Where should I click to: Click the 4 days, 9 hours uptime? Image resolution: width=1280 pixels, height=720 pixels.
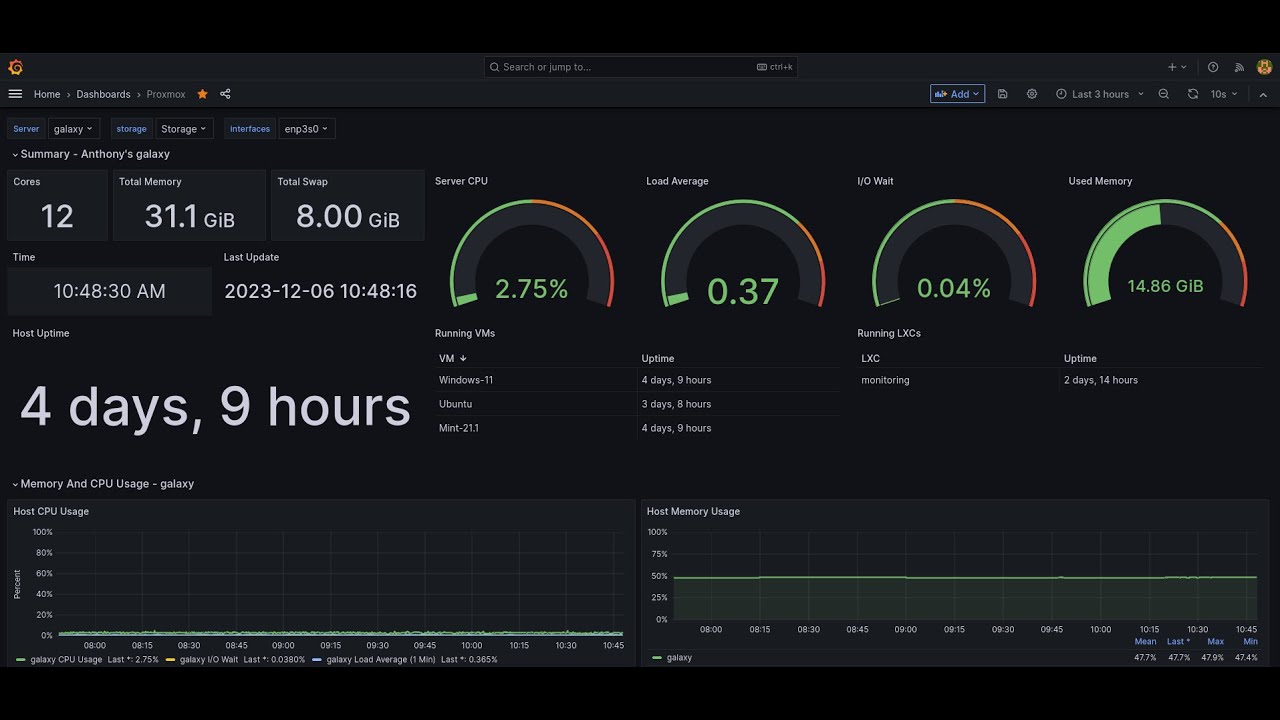pyautogui.click(x=215, y=406)
